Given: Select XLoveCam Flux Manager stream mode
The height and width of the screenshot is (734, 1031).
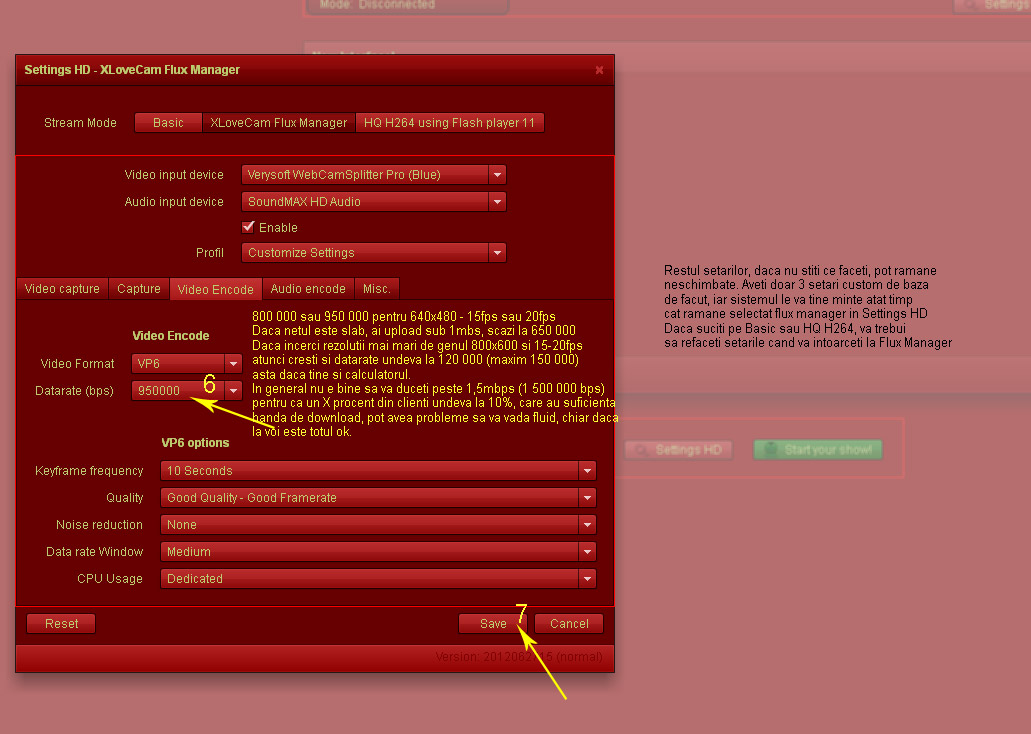Looking at the screenshot, I should [278, 123].
